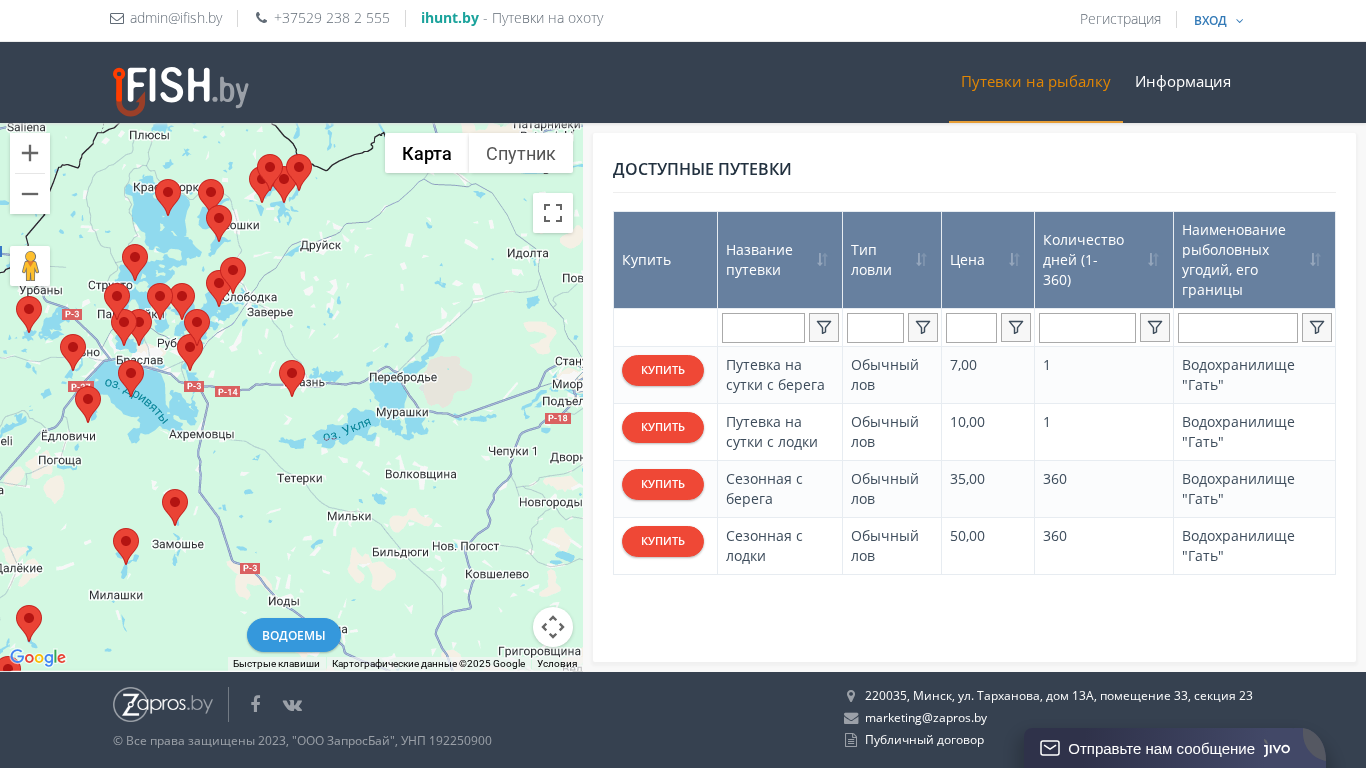Focus the Тип ловли filter field
The image size is (1366, 768).
pyautogui.click(x=875, y=327)
